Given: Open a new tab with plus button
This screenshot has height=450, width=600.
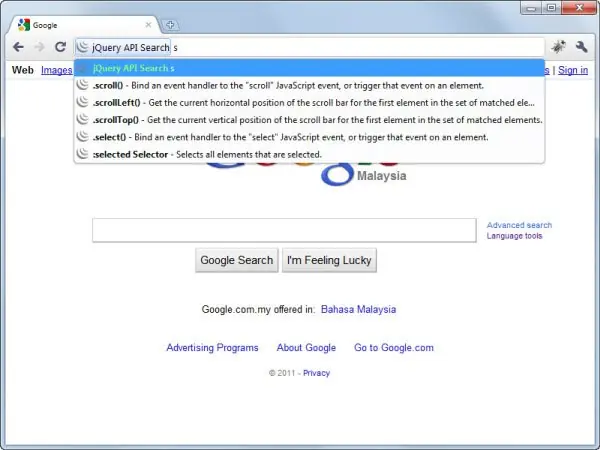Looking at the screenshot, I should pos(170,25).
